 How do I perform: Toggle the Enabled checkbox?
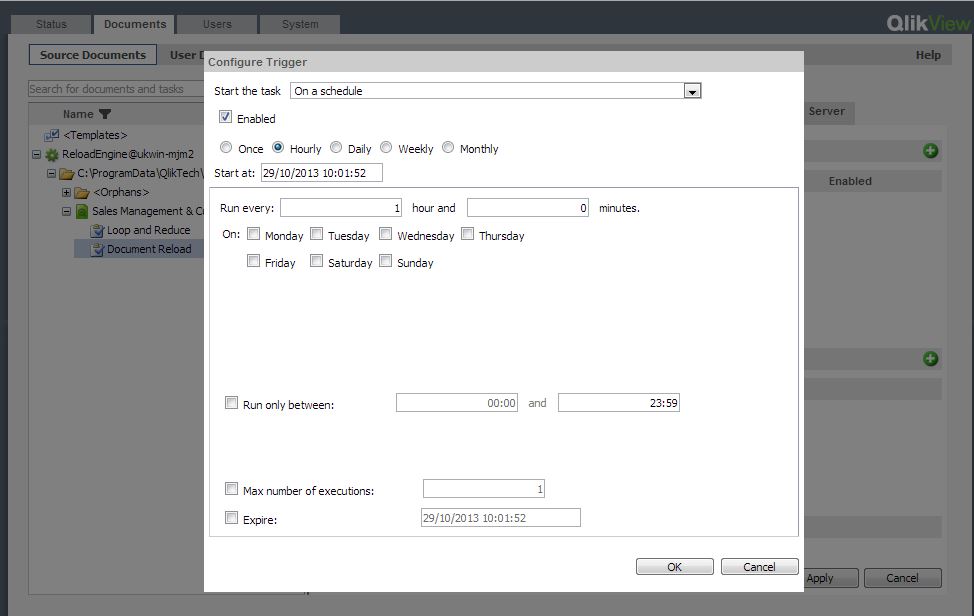[225, 117]
